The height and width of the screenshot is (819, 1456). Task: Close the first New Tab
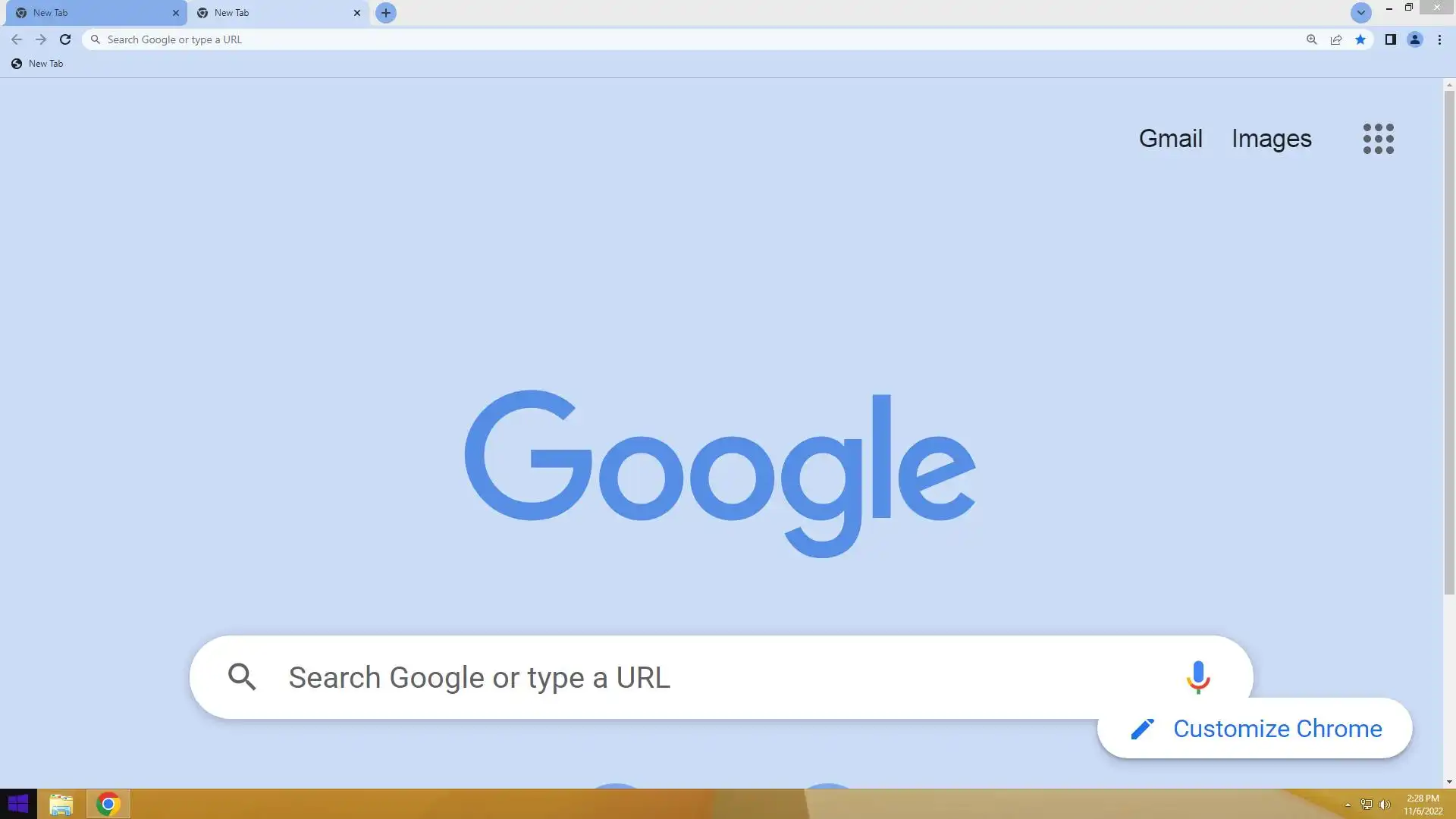click(x=176, y=13)
